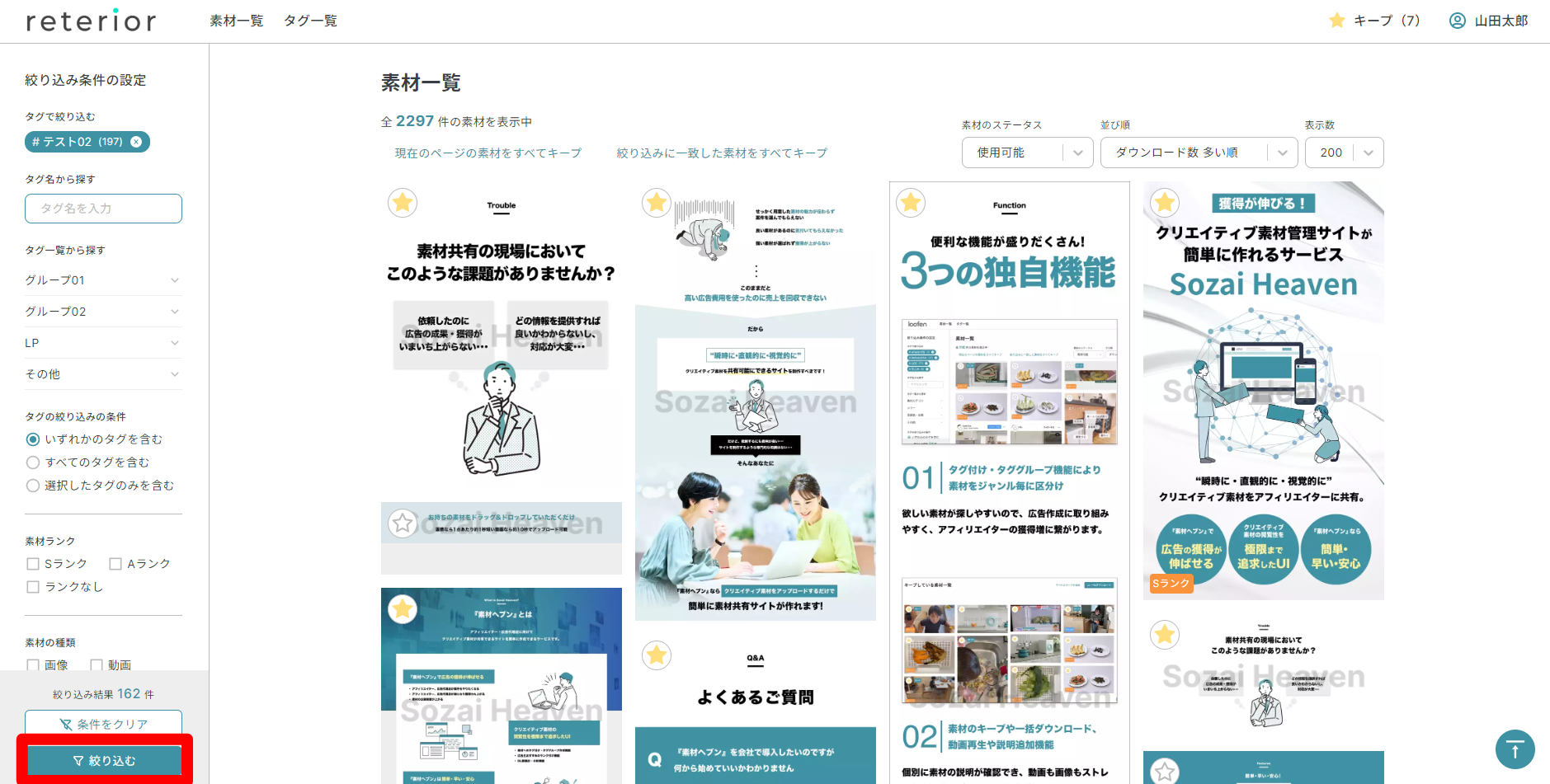Remove the テスト02 tag filter

136,142
